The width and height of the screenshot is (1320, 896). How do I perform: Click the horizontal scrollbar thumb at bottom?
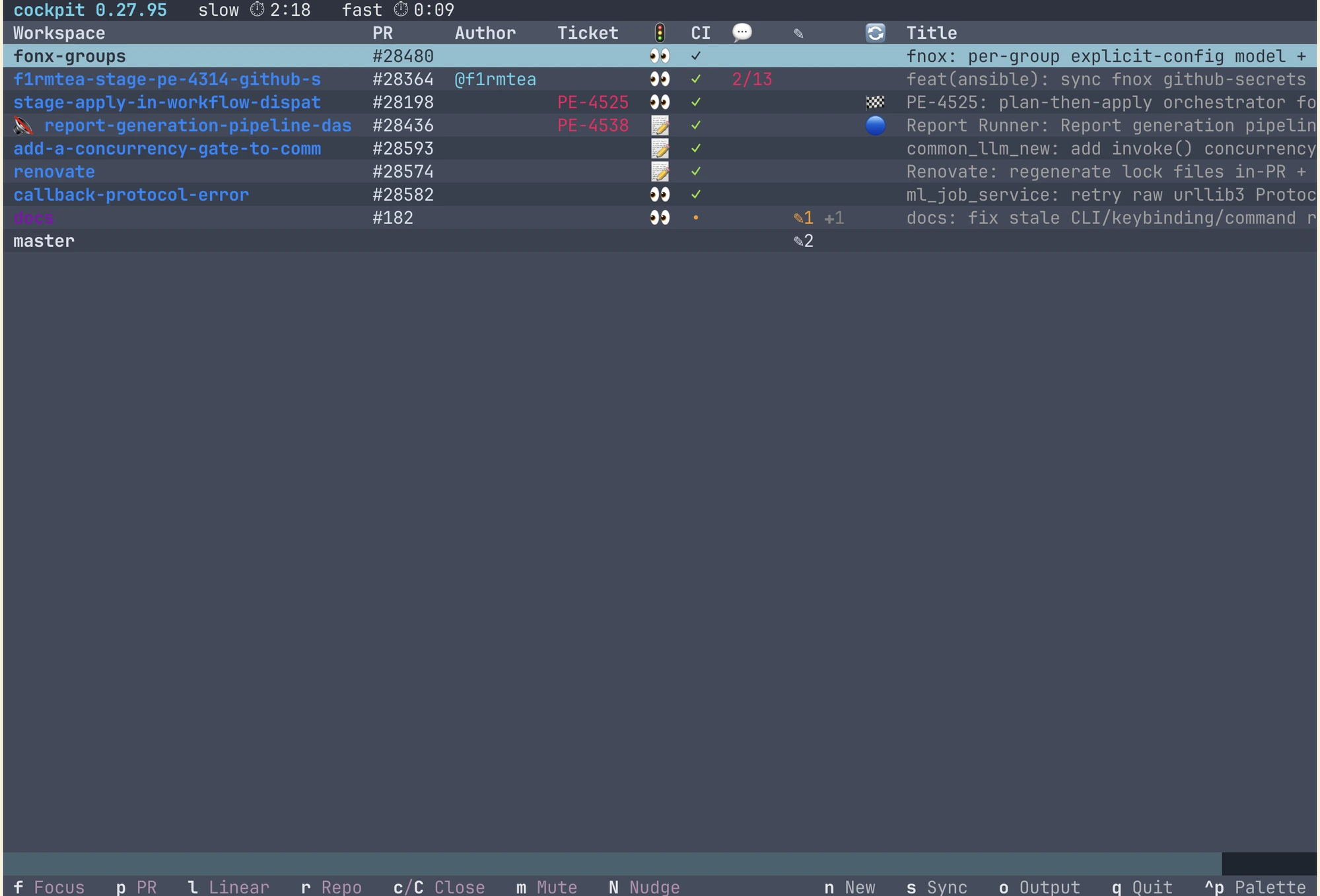point(611,863)
